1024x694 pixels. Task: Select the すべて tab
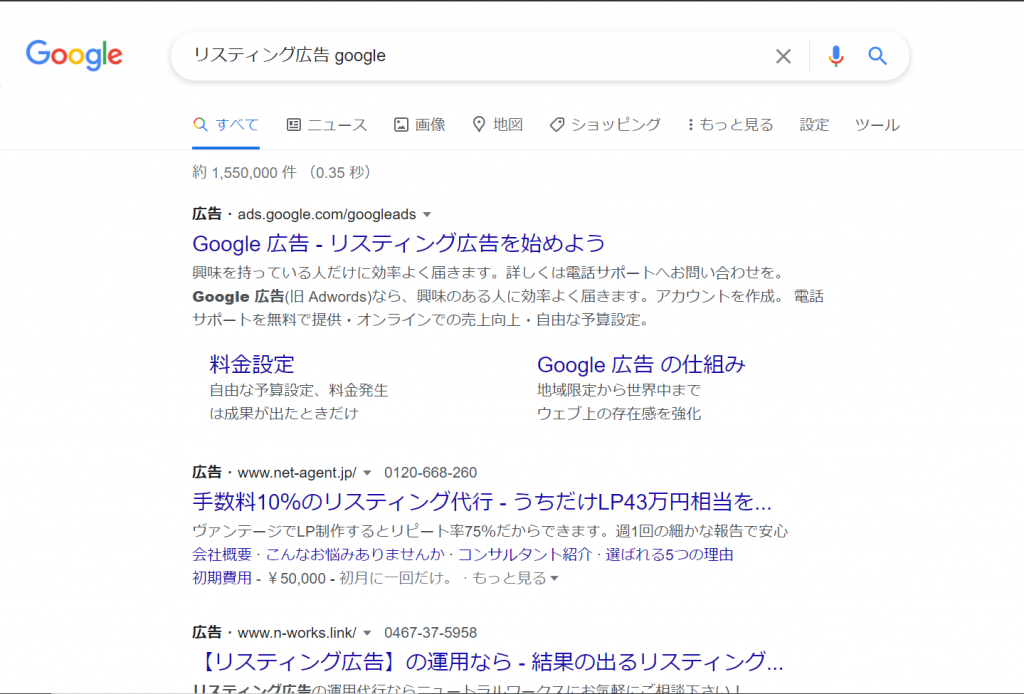(226, 124)
